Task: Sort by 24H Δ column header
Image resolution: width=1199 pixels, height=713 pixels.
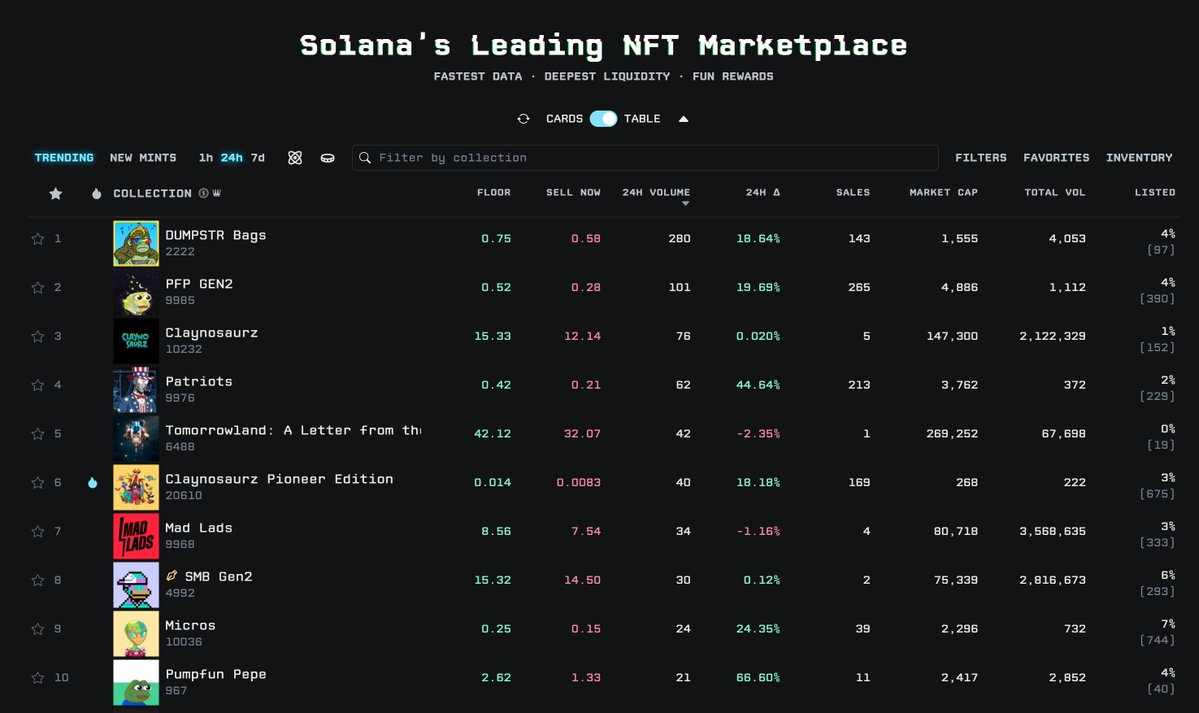Action: [763, 193]
